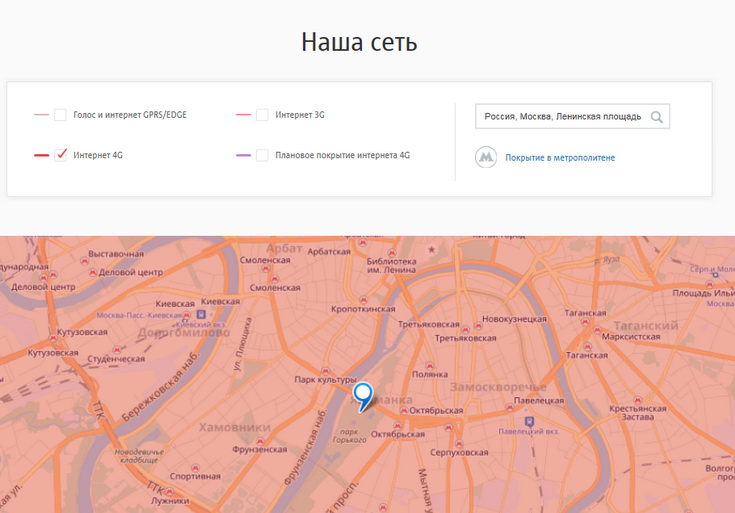The image size is (735, 513).
Task: Click the Лужники station icon
Action: pyautogui.click(x=169, y=491)
